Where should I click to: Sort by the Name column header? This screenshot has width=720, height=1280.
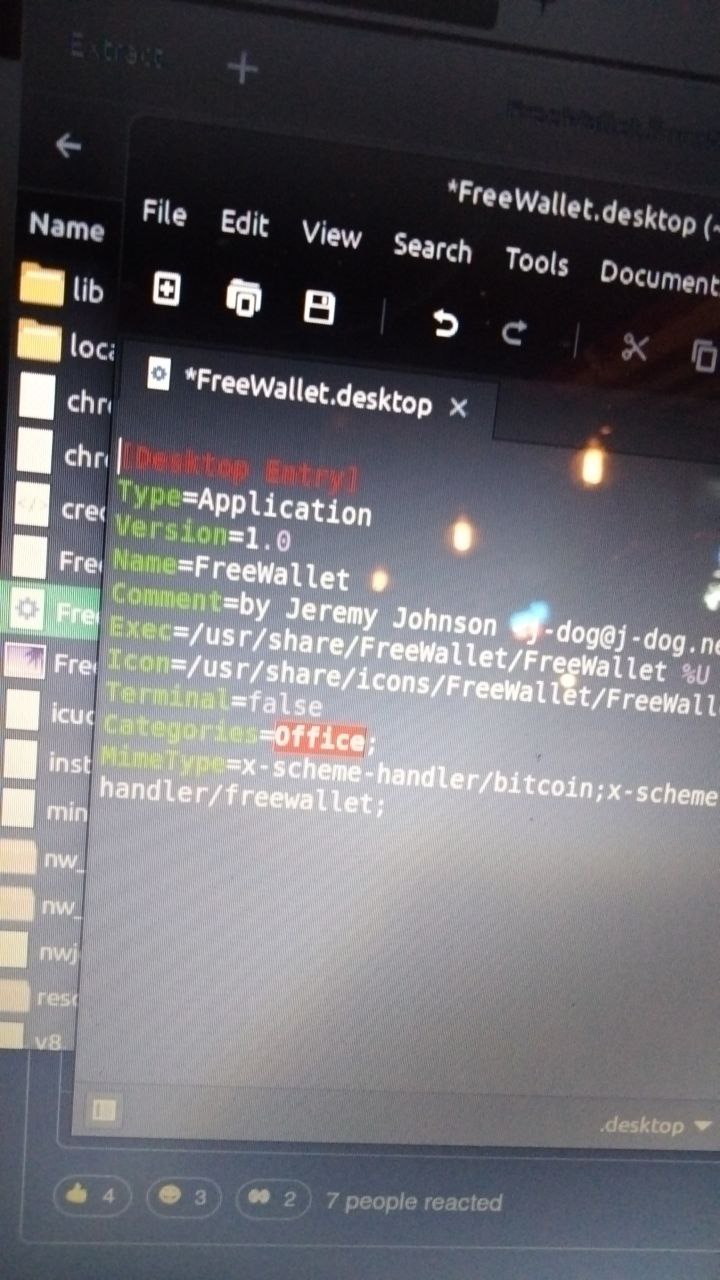pyautogui.click(x=66, y=226)
